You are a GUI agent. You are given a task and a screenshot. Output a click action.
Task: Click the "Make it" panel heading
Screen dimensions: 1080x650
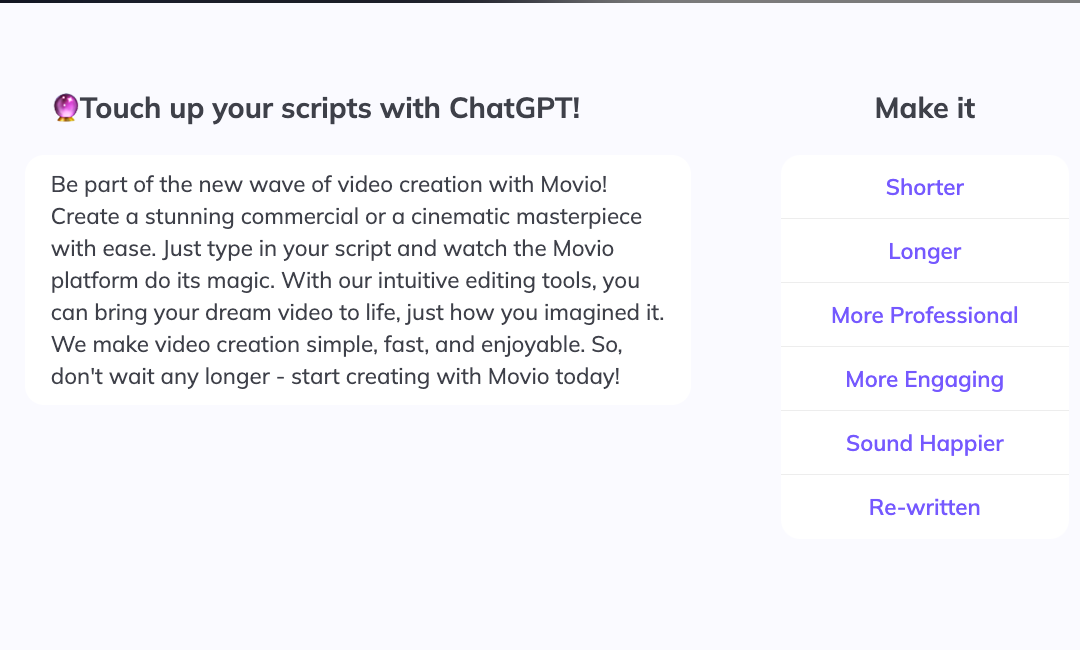[x=924, y=108]
